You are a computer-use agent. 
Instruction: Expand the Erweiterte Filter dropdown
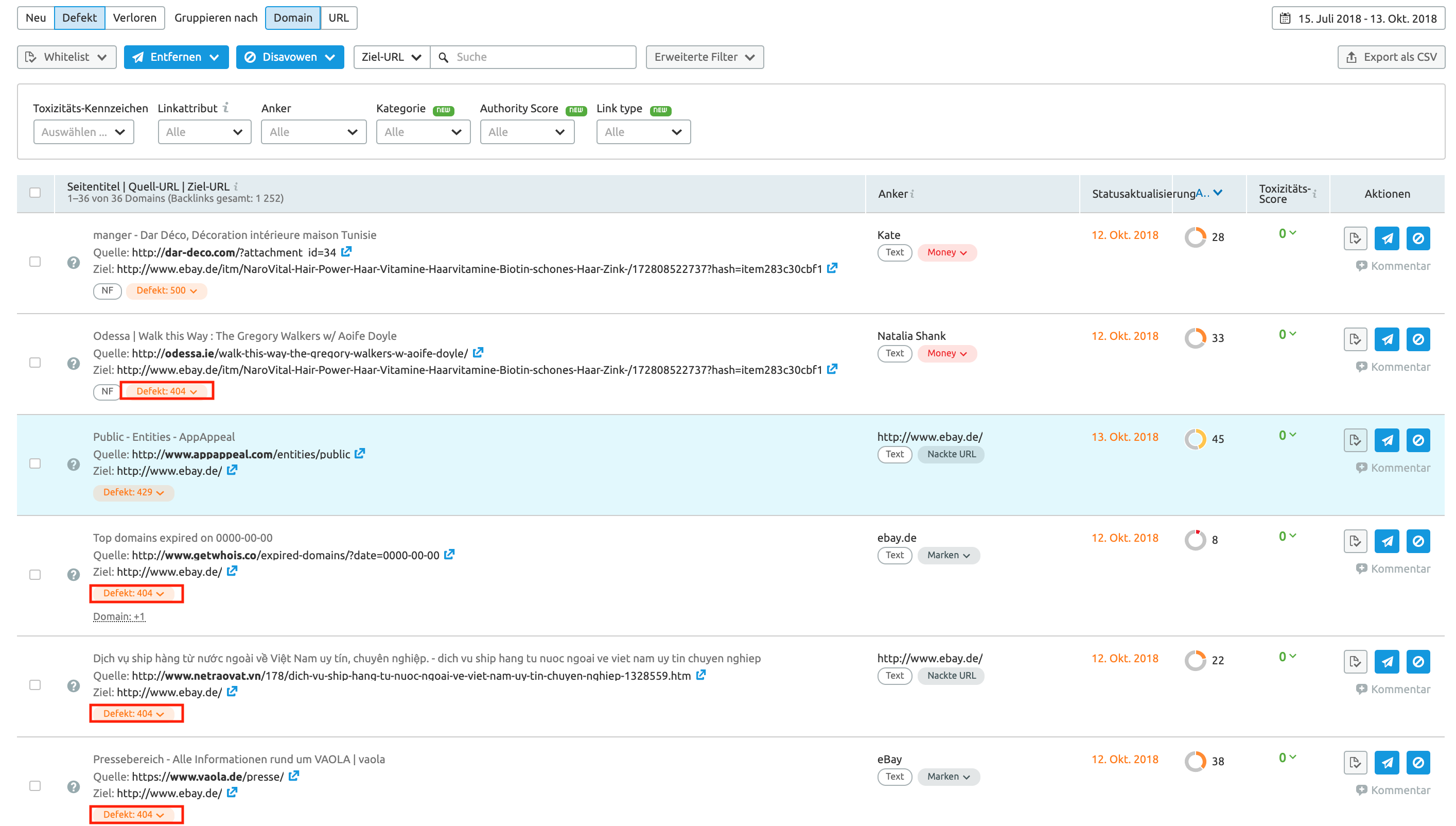click(x=704, y=57)
